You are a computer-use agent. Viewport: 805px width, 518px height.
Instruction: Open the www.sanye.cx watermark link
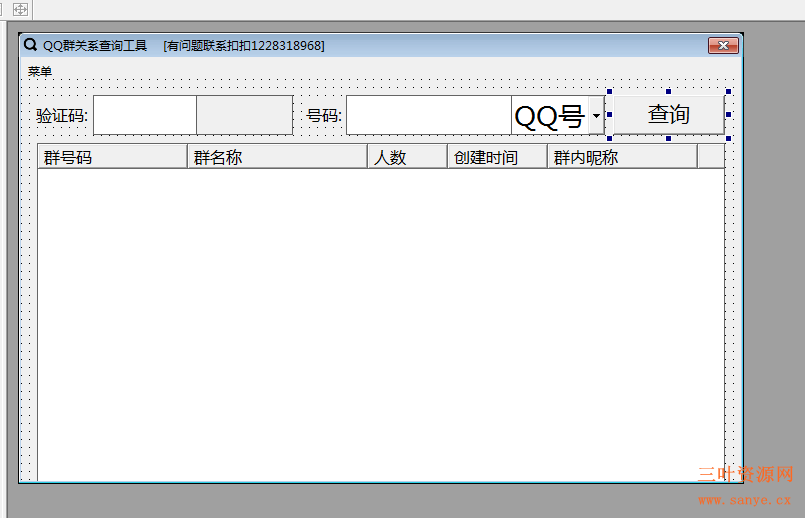[x=745, y=499]
